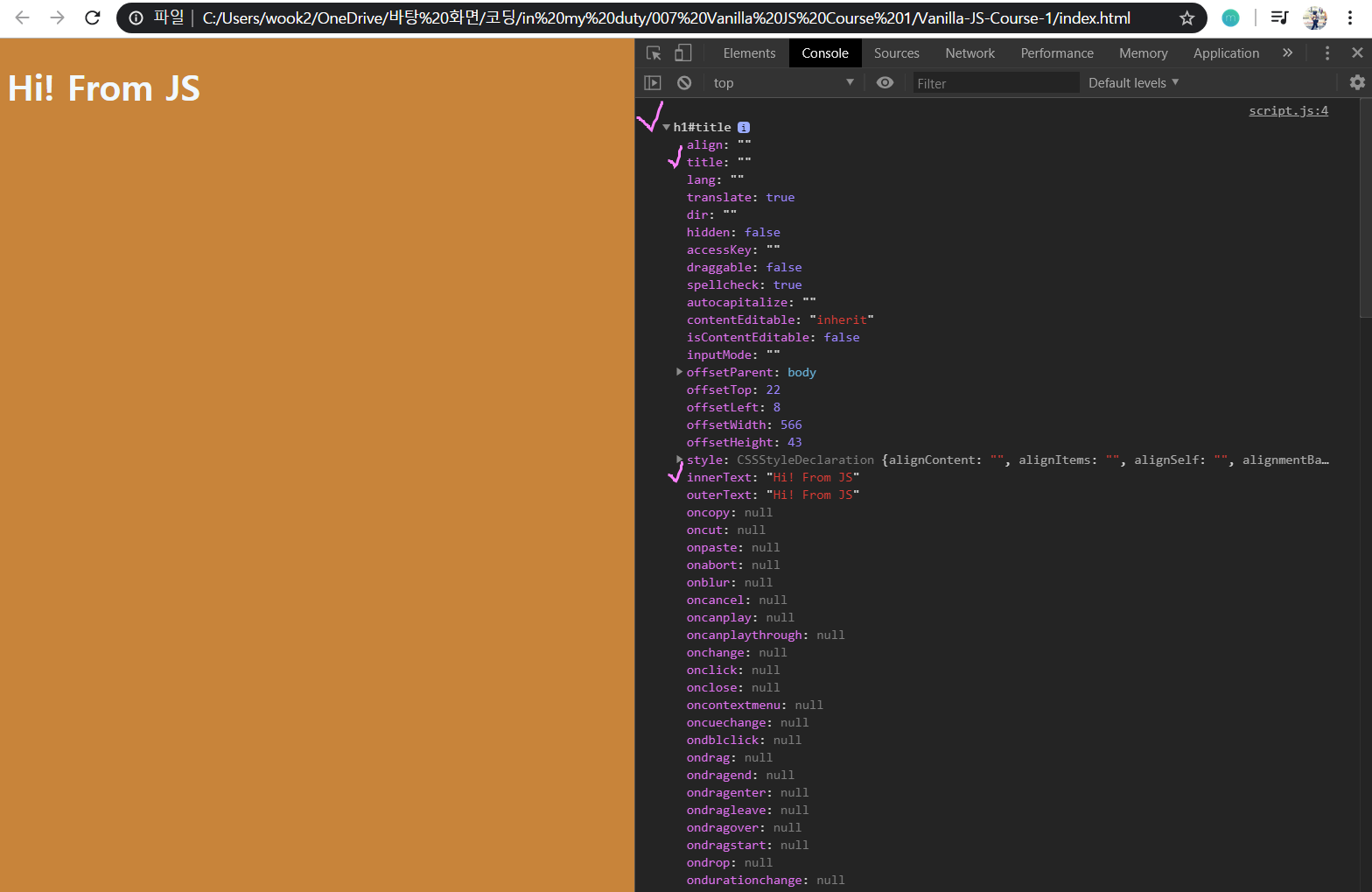Bookmark this page with star icon
The height and width of the screenshot is (892, 1372).
coord(1186,18)
